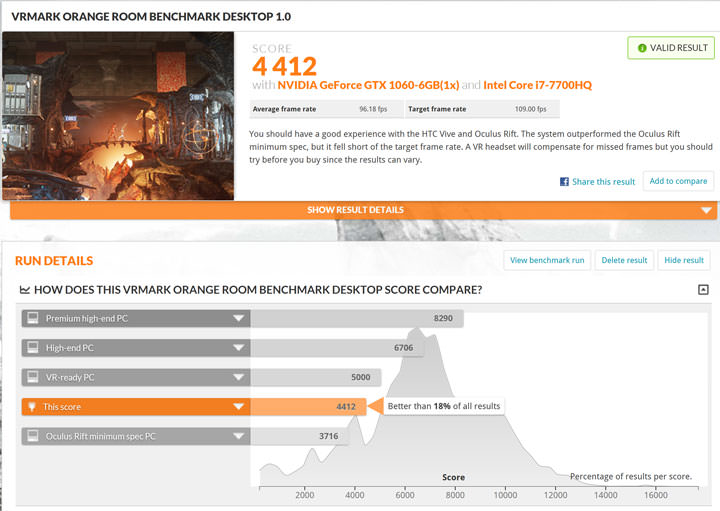The image size is (720, 511).
Task: Click the Hide result button
Action: 684,260
